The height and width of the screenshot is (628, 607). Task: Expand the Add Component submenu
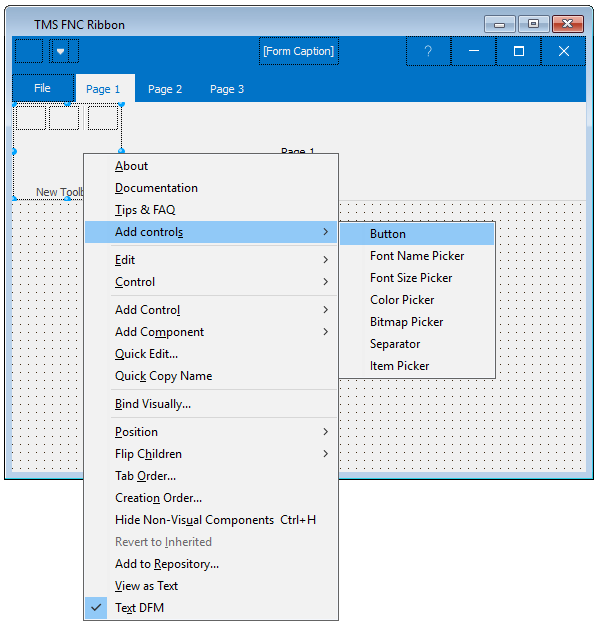pos(212,332)
